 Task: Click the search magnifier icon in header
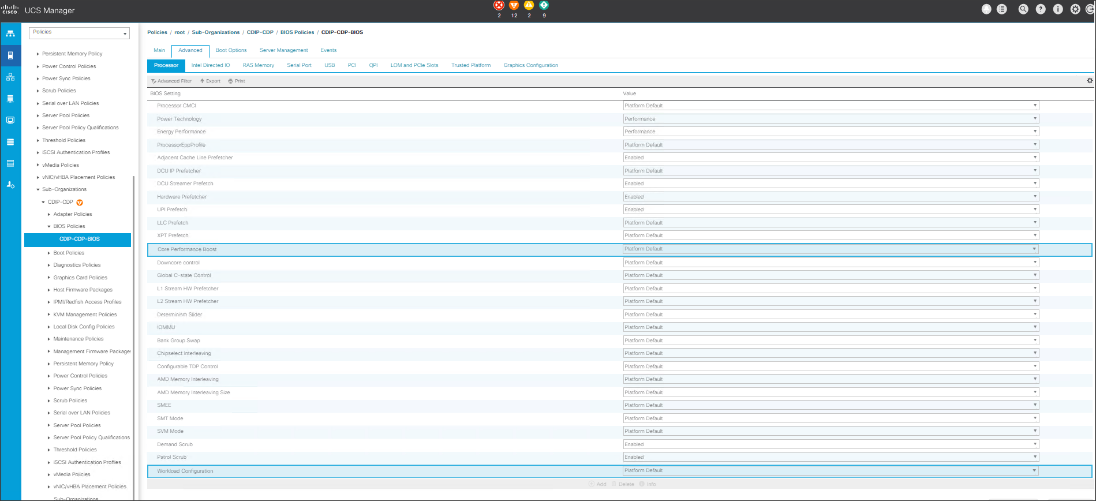point(1023,9)
